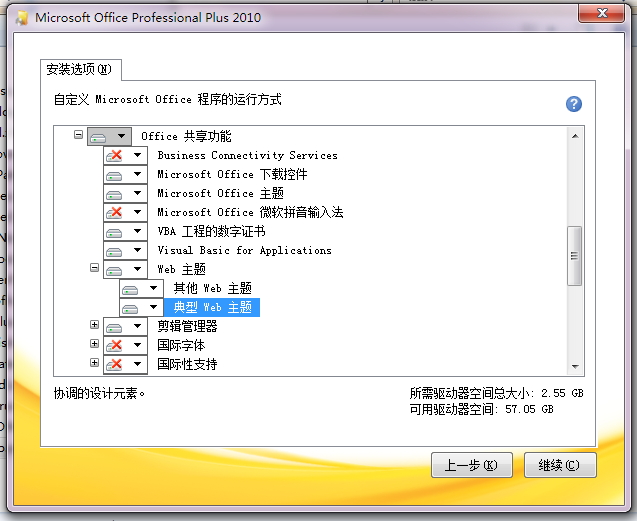Click the 继续(C) button
The width and height of the screenshot is (637, 521).
click(x=560, y=465)
